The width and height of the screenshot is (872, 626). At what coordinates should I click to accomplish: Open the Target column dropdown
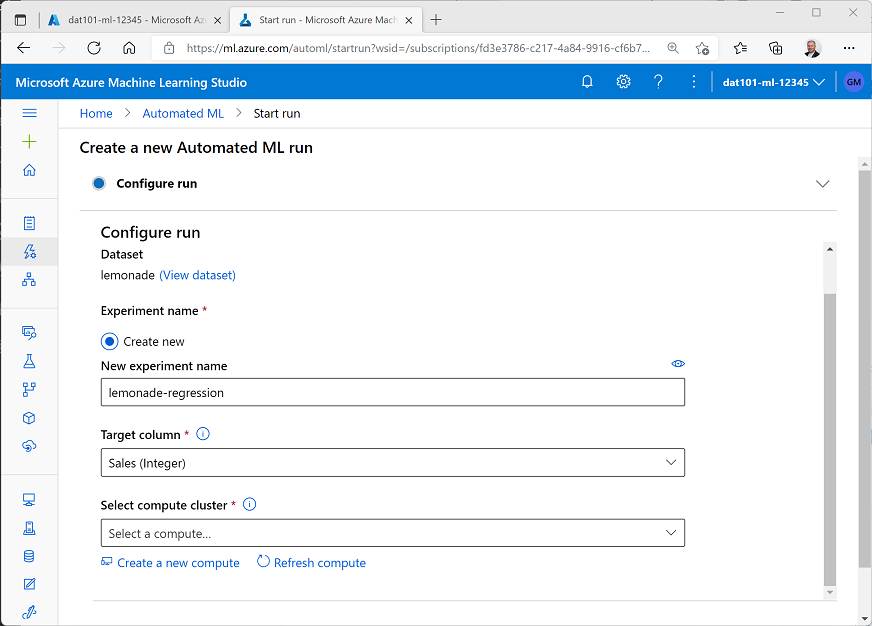[671, 462]
